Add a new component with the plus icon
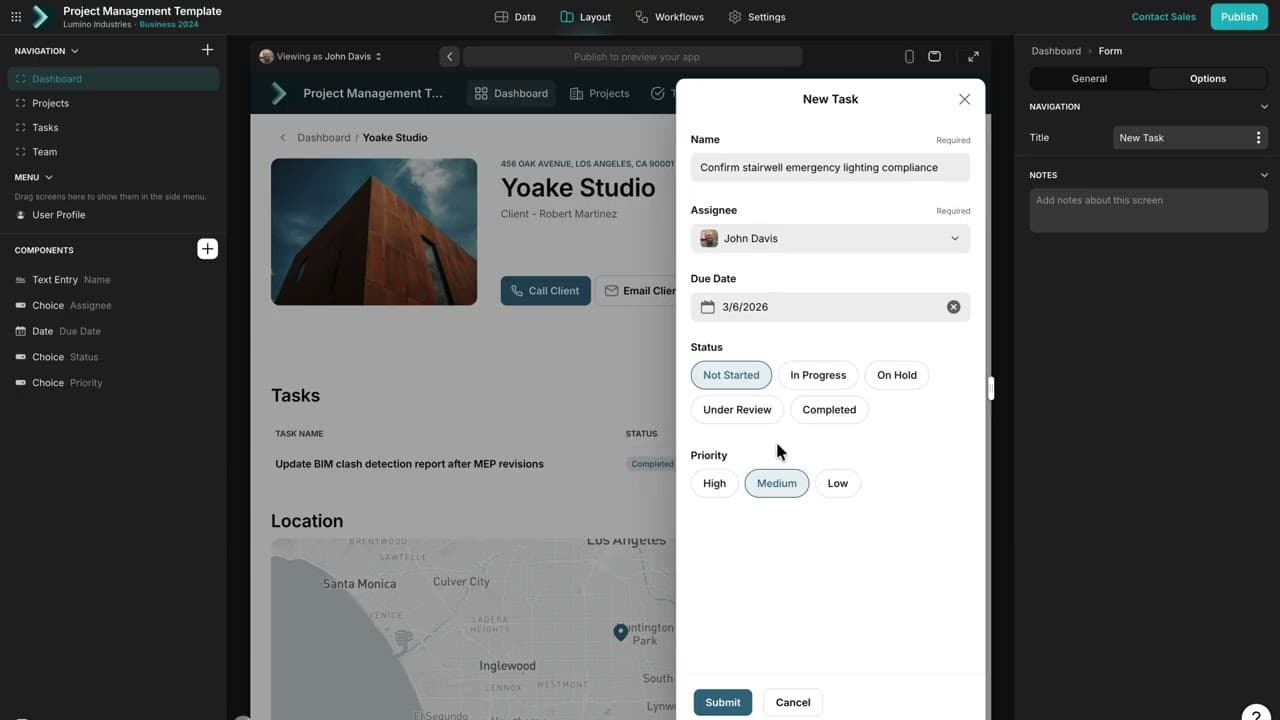The image size is (1280, 720). tap(207, 248)
